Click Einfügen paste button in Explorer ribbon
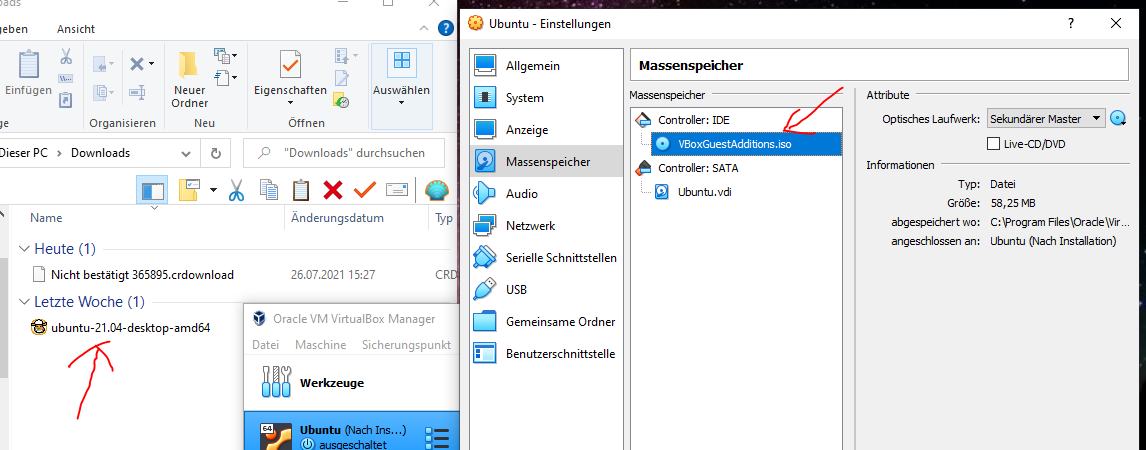Image resolution: width=1146 pixels, height=450 pixels. (x=29, y=74)
